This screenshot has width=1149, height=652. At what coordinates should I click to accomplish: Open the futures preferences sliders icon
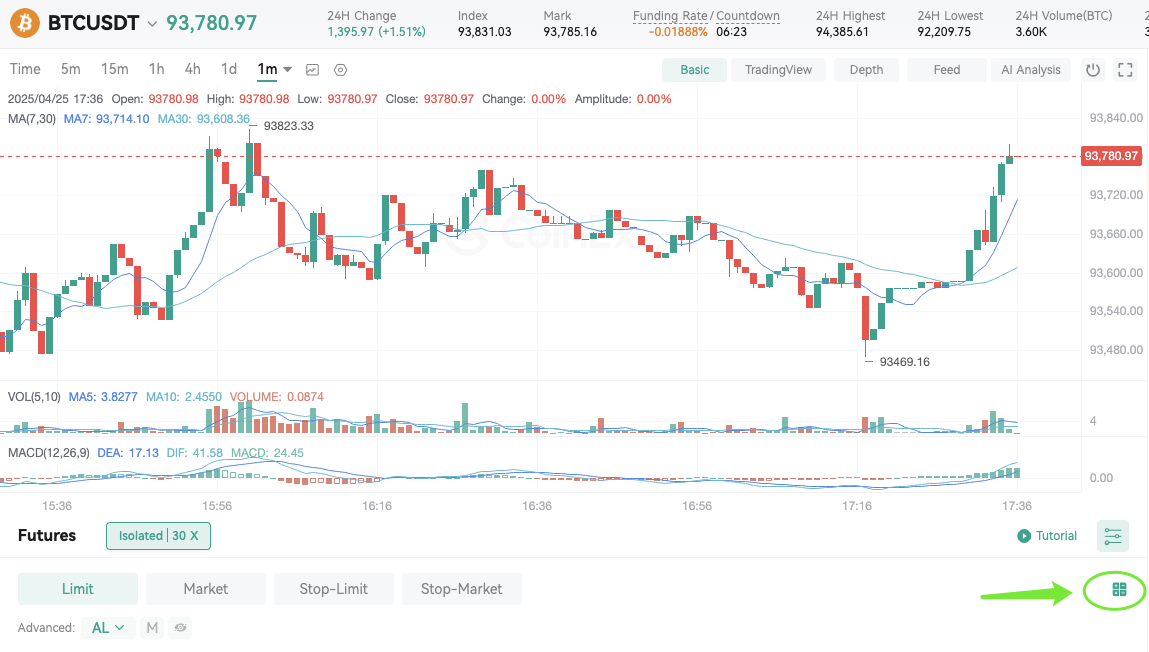pos(1112,536)
